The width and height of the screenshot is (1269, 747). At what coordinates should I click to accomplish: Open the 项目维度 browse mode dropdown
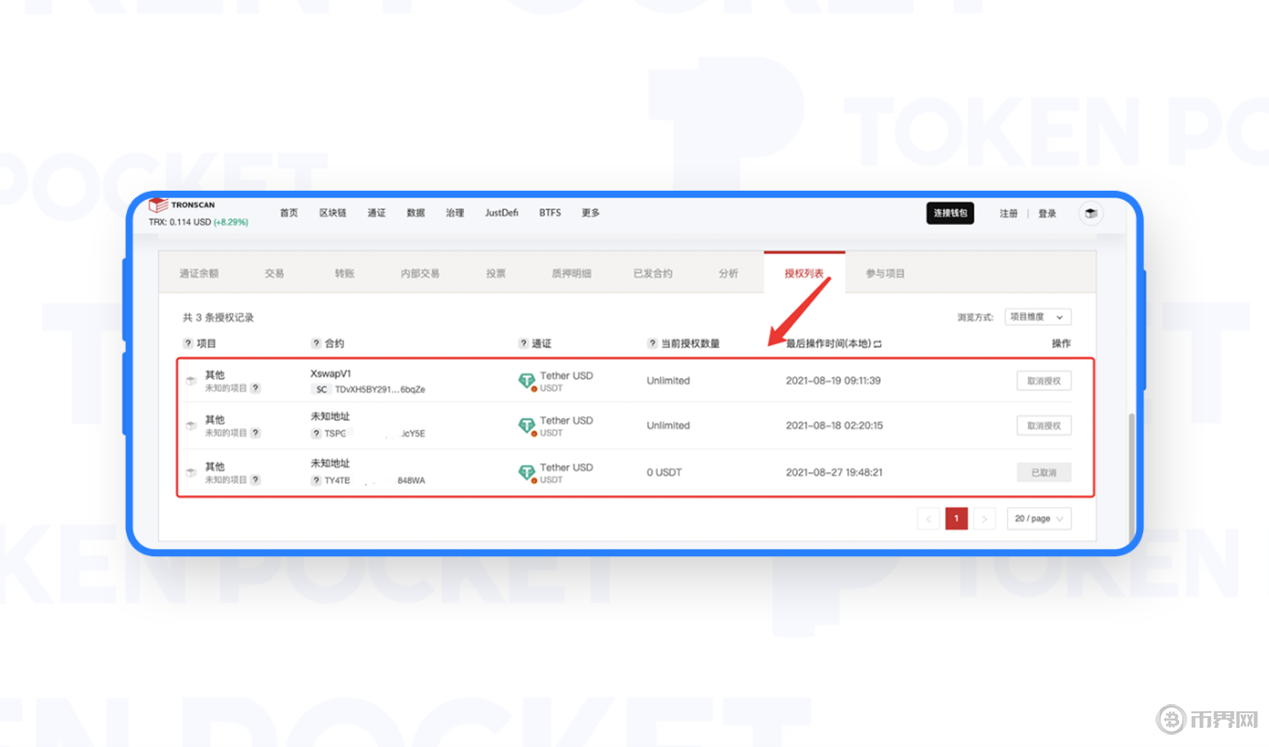click(x=1039, y=317)
